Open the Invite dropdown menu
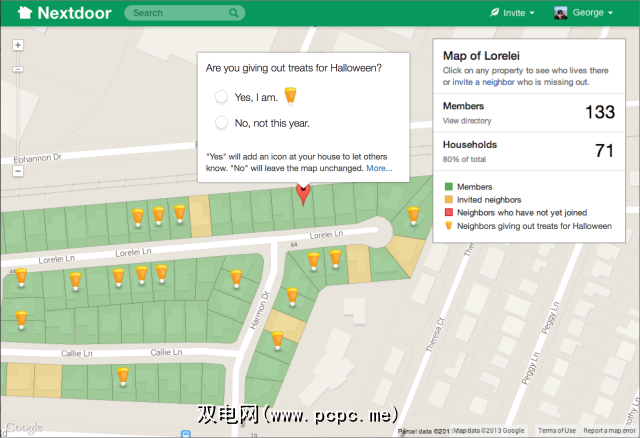The image size is (640, 438). [513, 13]
